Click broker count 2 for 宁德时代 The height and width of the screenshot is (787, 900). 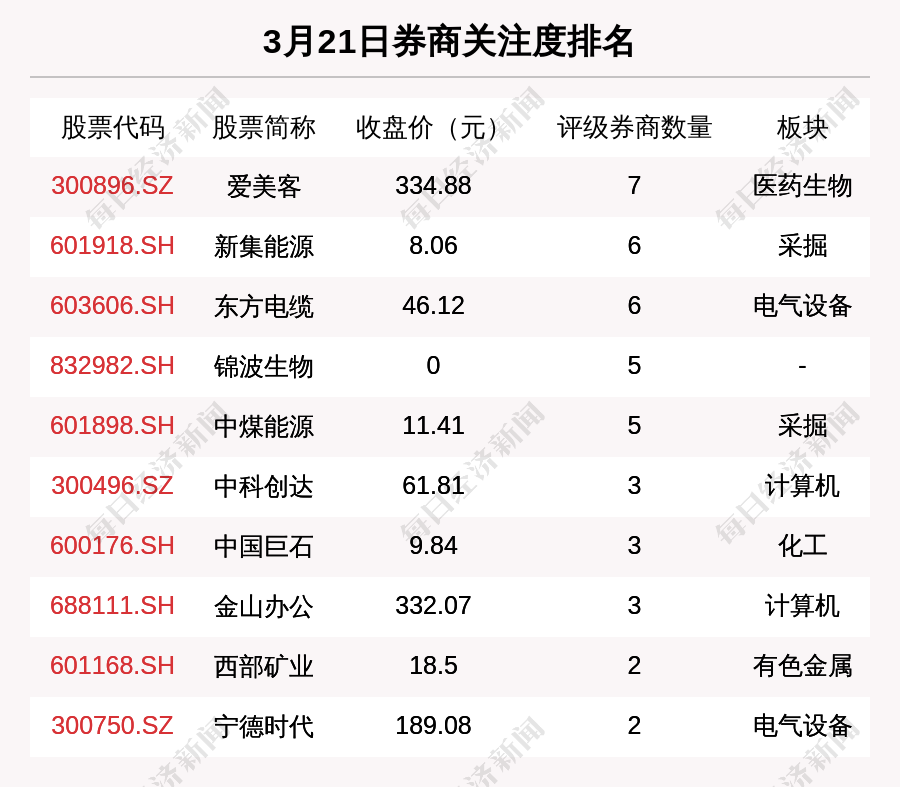click(x=634, y=726)
